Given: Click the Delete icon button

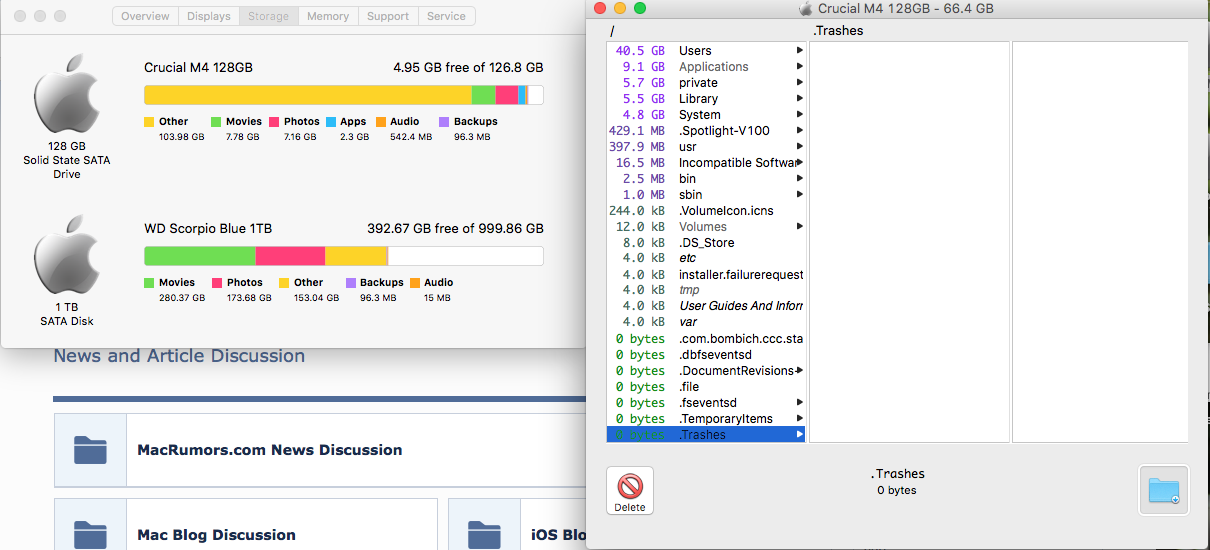Looking at the screenshot, I should click(x=630, y=490).
